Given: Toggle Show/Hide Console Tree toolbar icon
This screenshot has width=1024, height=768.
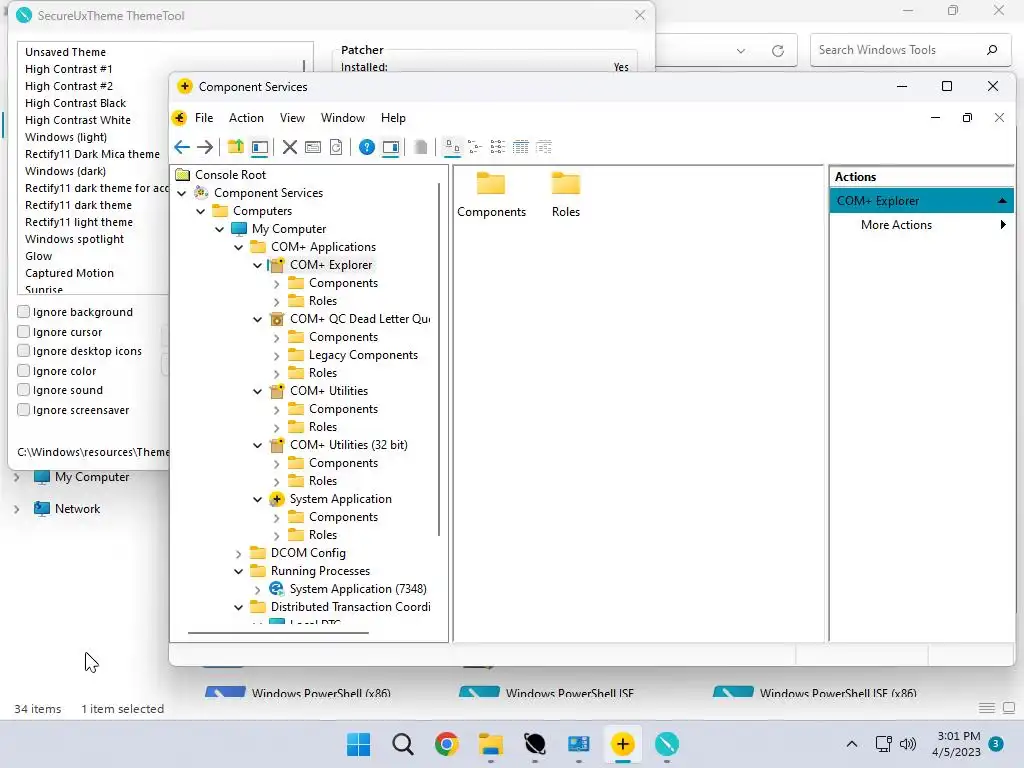Looking at the screenshot, I should click(x=260, y=147).
